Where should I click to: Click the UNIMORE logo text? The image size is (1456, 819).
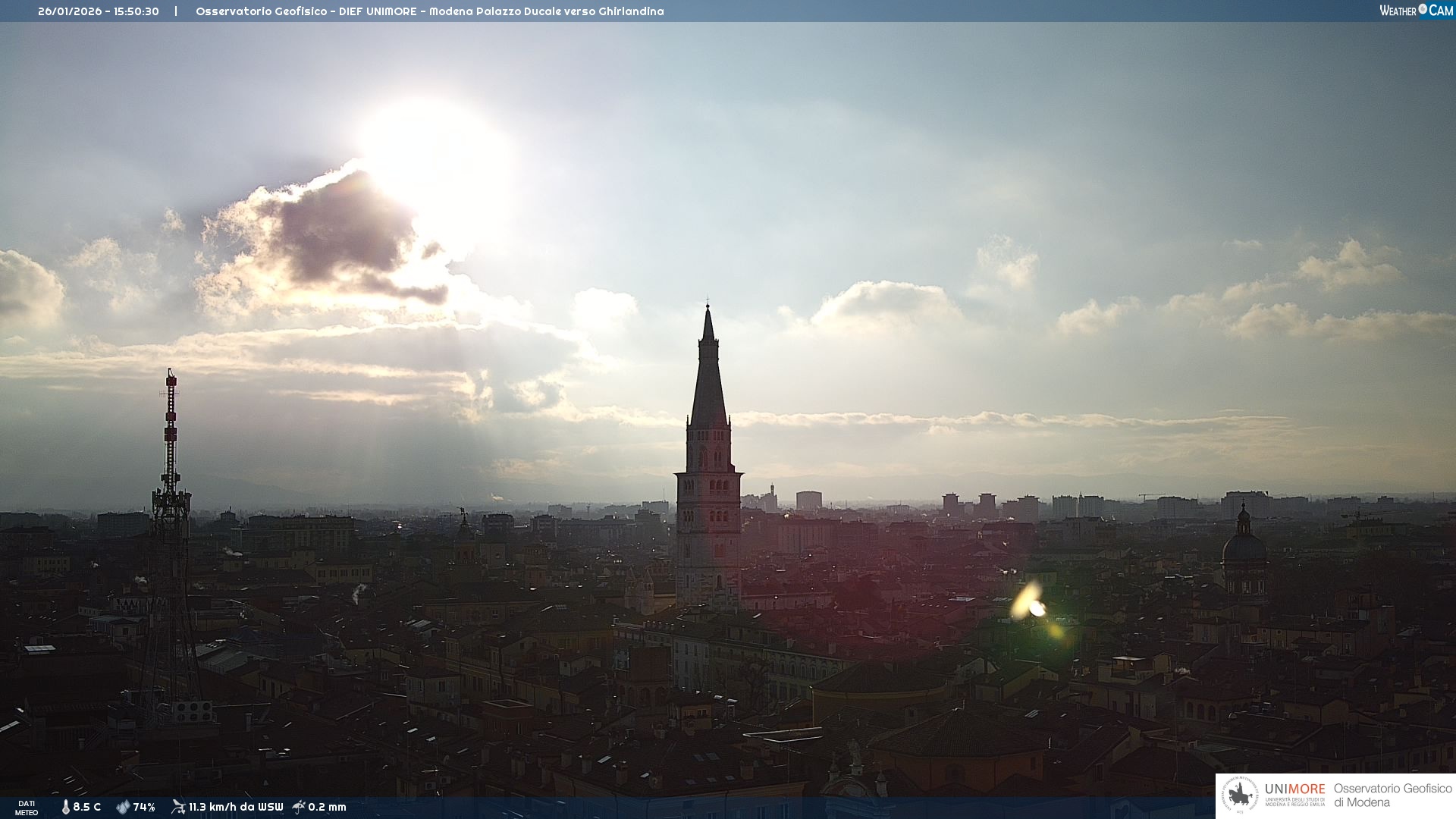1294,789
